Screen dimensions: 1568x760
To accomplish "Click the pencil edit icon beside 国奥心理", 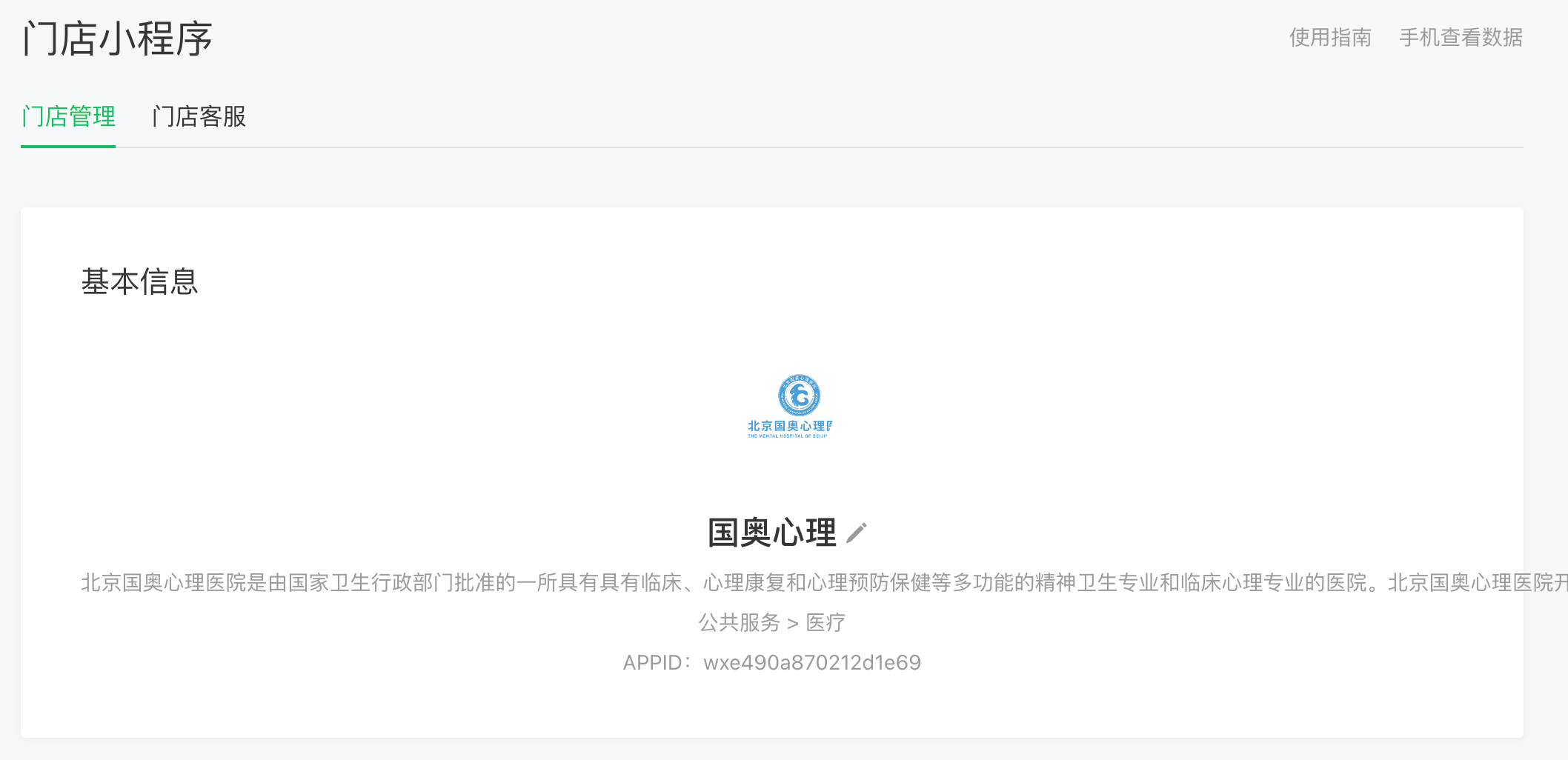I will point(857,533).
